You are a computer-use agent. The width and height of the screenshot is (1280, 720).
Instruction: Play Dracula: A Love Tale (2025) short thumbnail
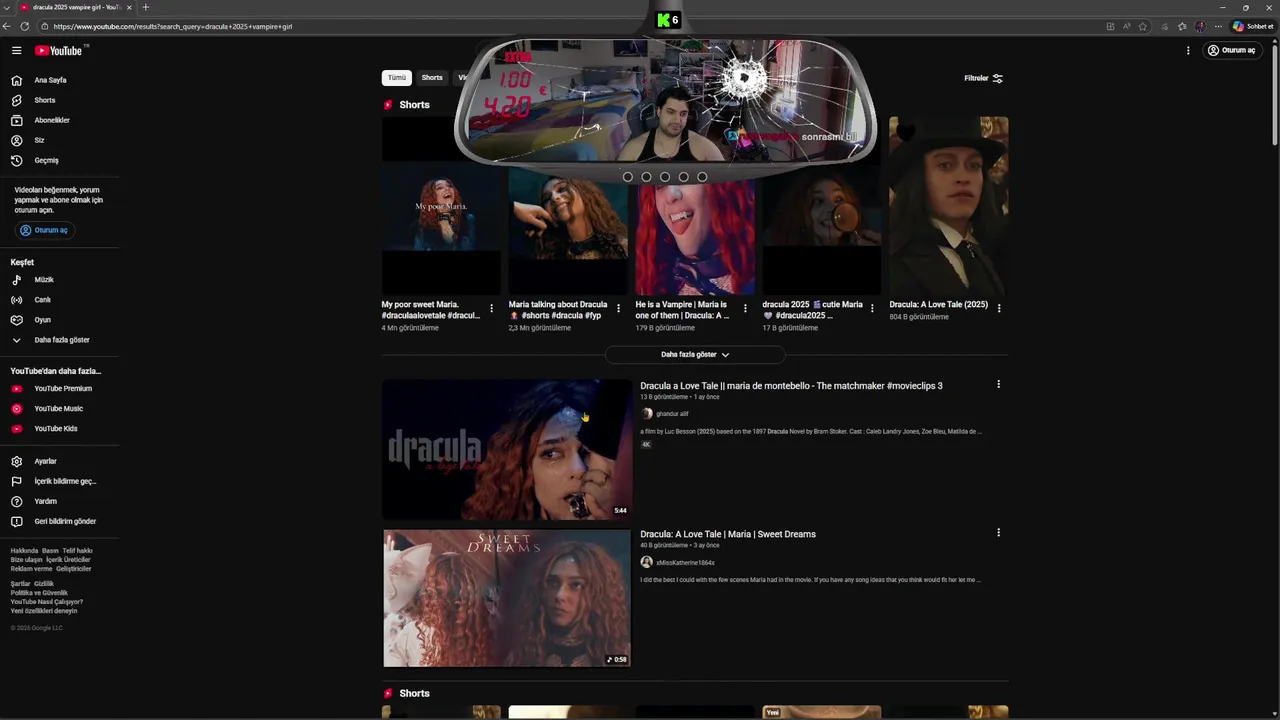tap(949, 206)
